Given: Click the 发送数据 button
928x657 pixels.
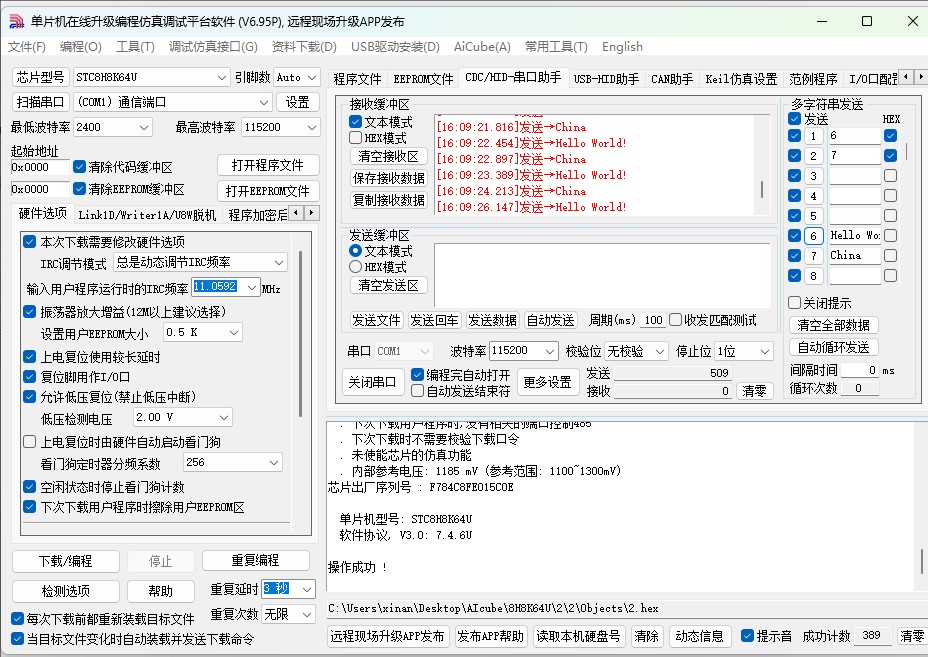Looking at the screenshot, I should (492, 320).
